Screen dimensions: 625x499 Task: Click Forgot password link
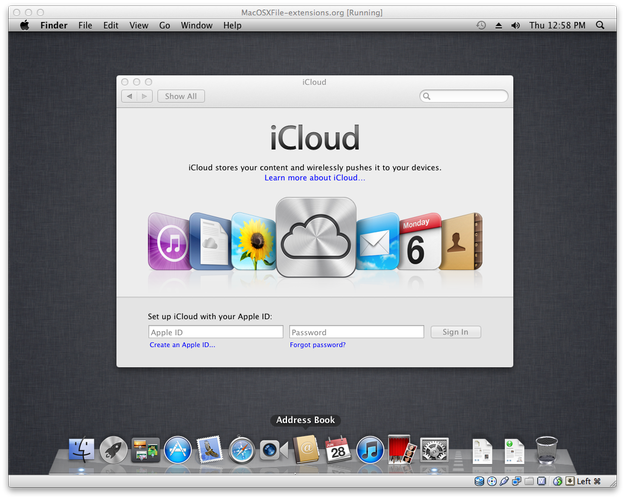(x=318, y=345)
